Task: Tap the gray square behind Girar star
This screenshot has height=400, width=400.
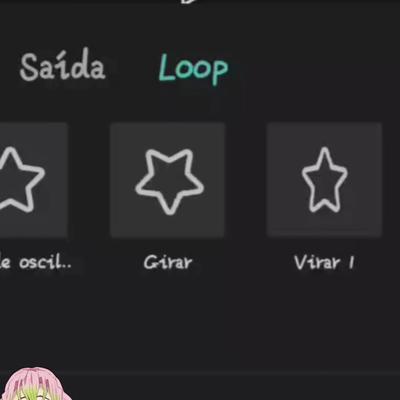Action: [168, 180]
